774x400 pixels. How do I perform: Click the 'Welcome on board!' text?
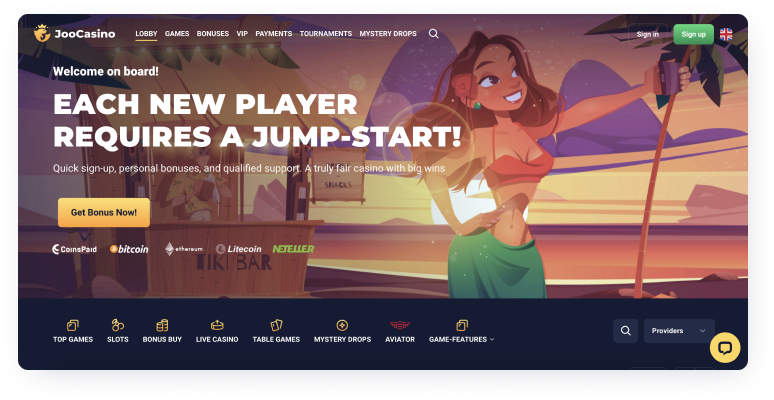click(x=106, y=72)
